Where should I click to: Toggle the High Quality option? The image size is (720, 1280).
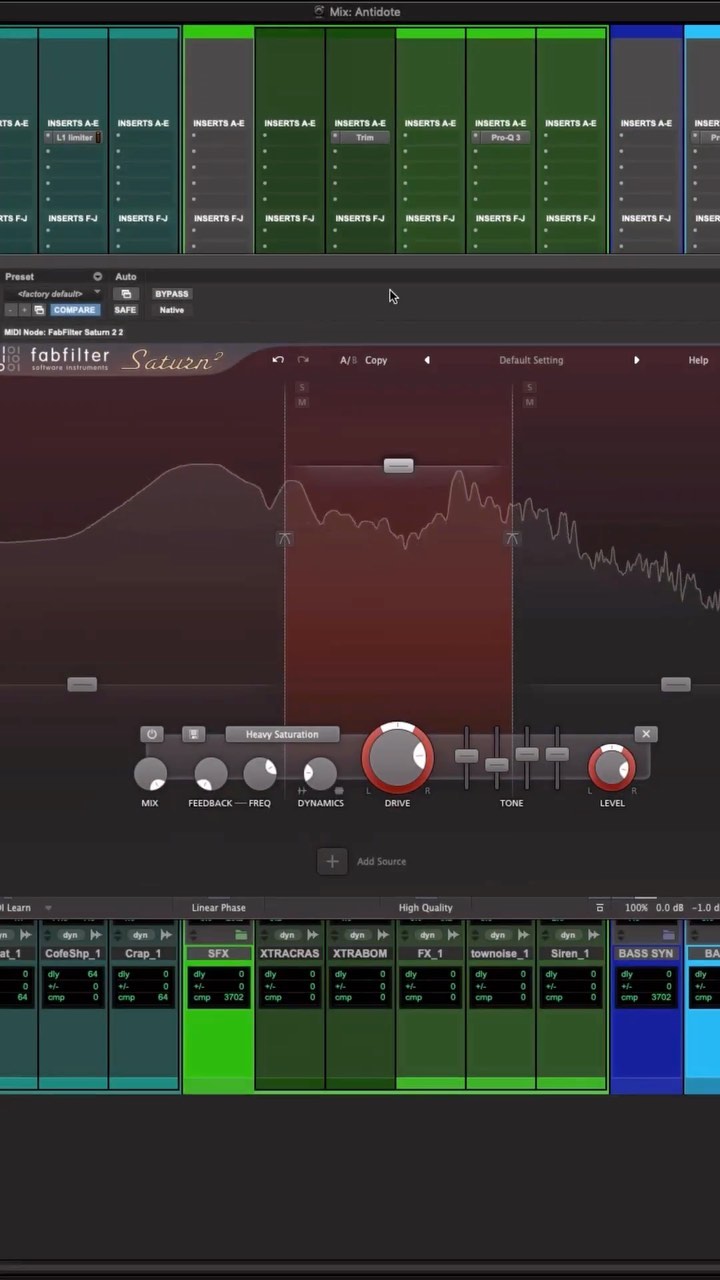[425, 908]
